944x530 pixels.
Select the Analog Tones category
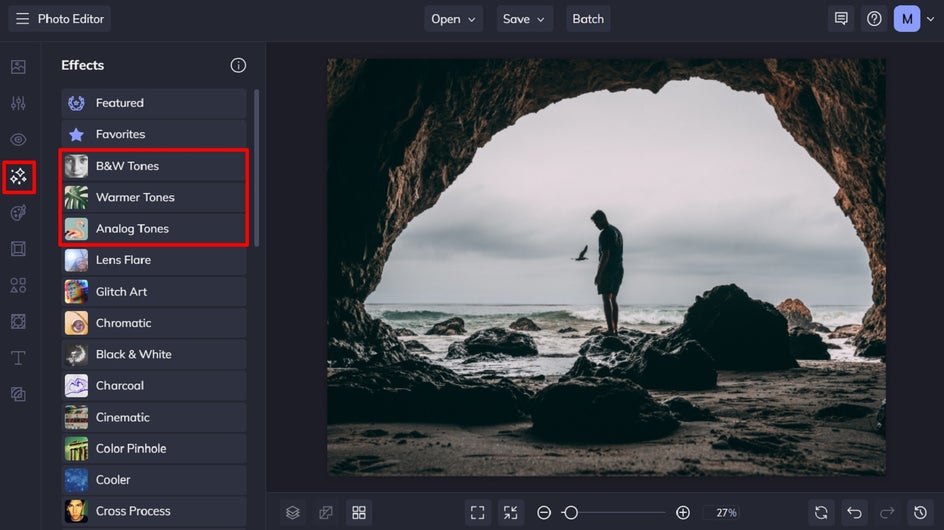tap(154, 228)
